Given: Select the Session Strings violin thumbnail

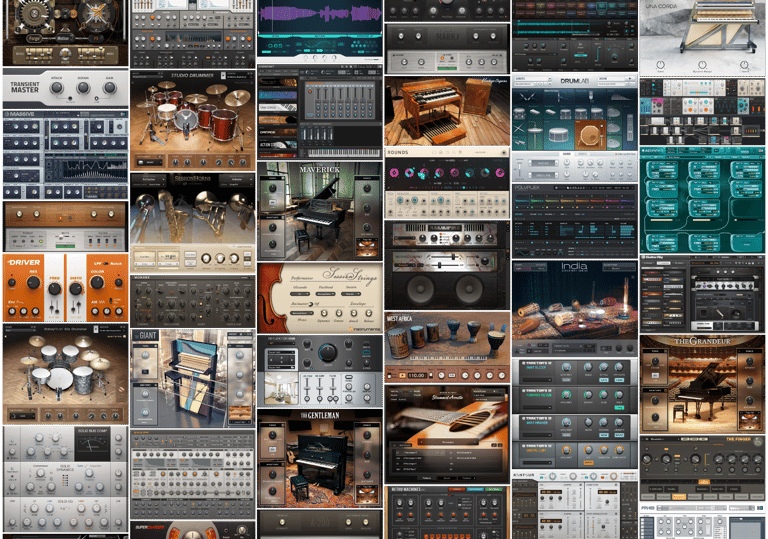Looking at the screenshot, I should click(320, 298).
